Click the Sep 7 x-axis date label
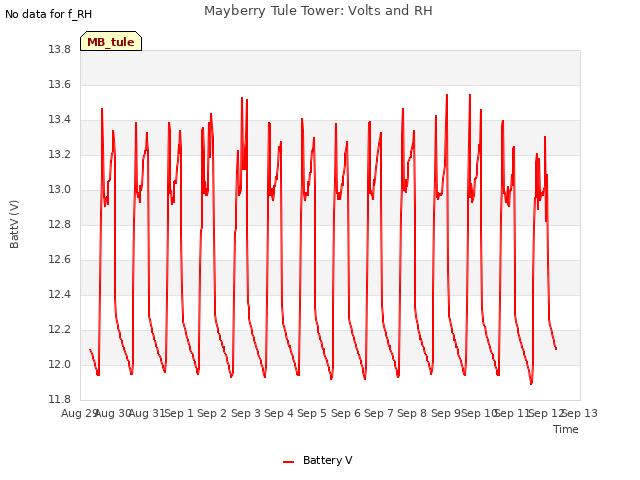The image size is (640, 480). click(x=379, y=413)
